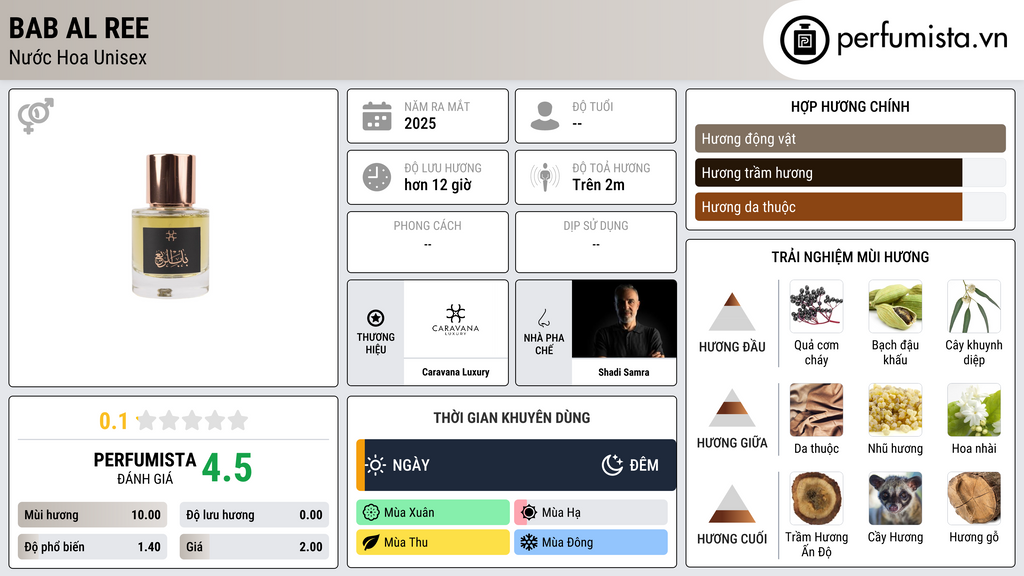Click the star badge icon above Thương hiệu
The height and width of the screenshot is (576, 1024).
tap(376, 318)
